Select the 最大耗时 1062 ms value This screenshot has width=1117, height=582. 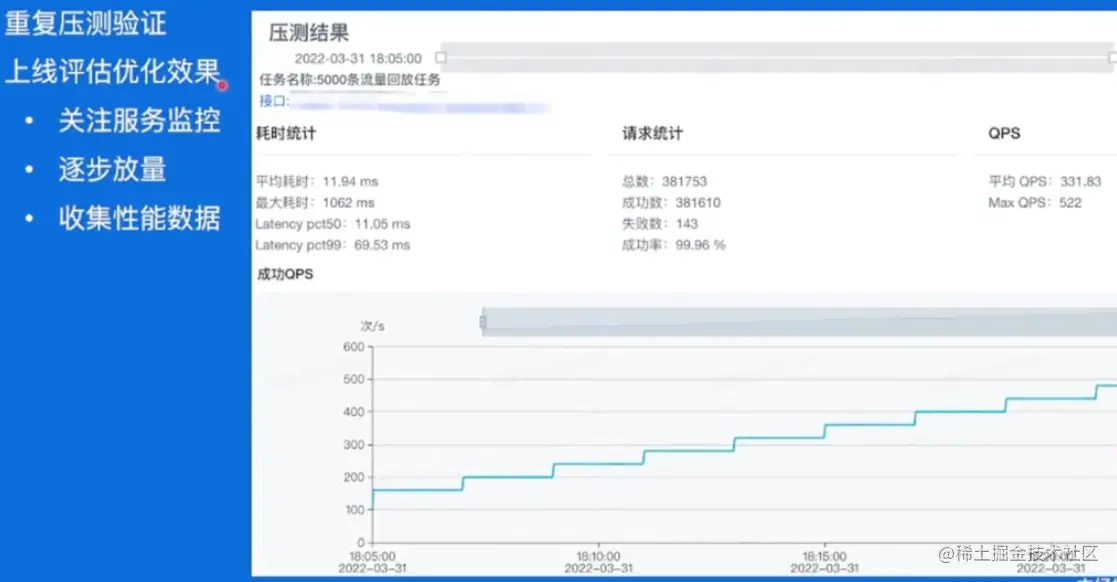click(x=348, y=203)
